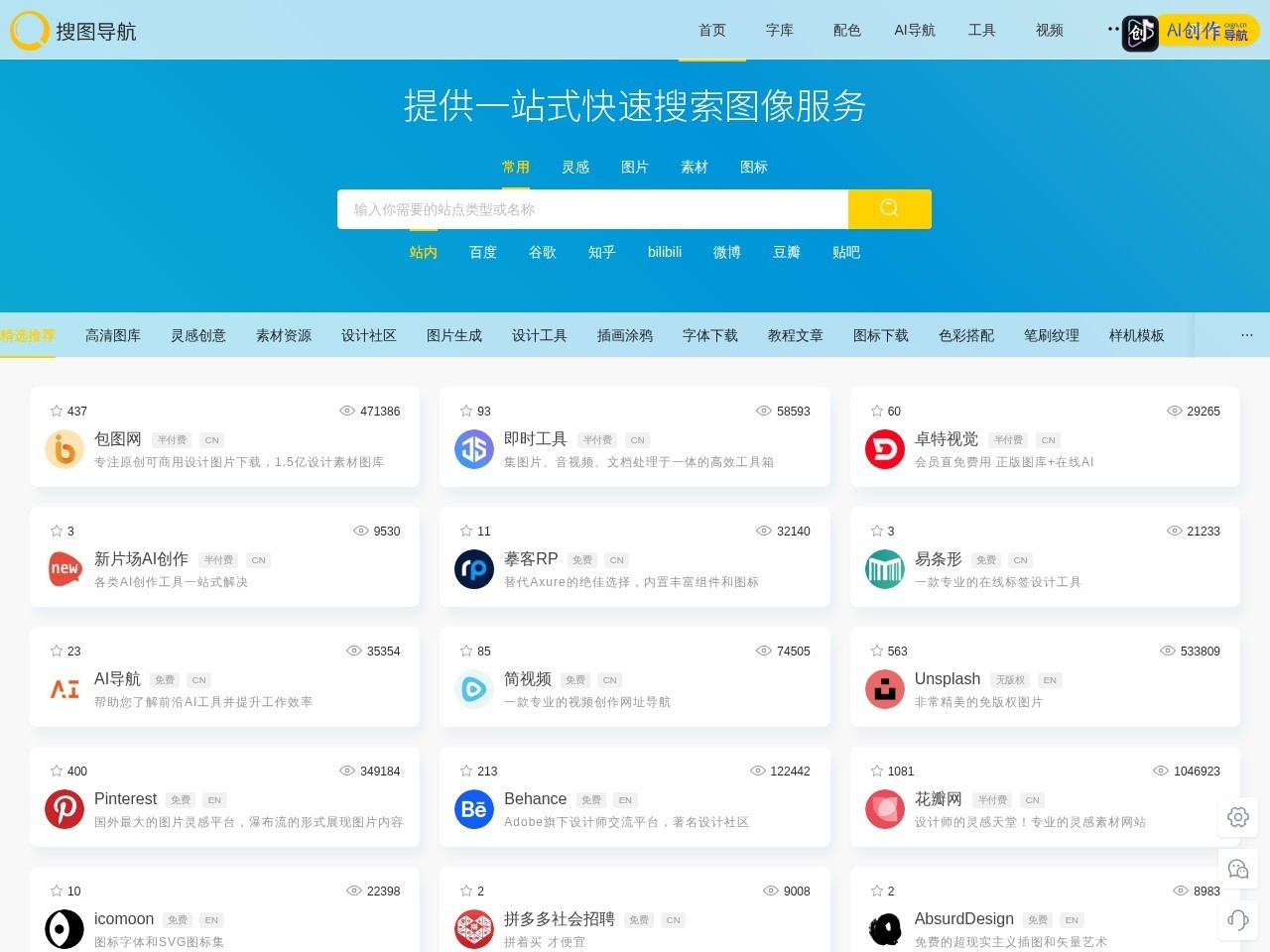Open 样机模板 category tab

pos(1137,335)
